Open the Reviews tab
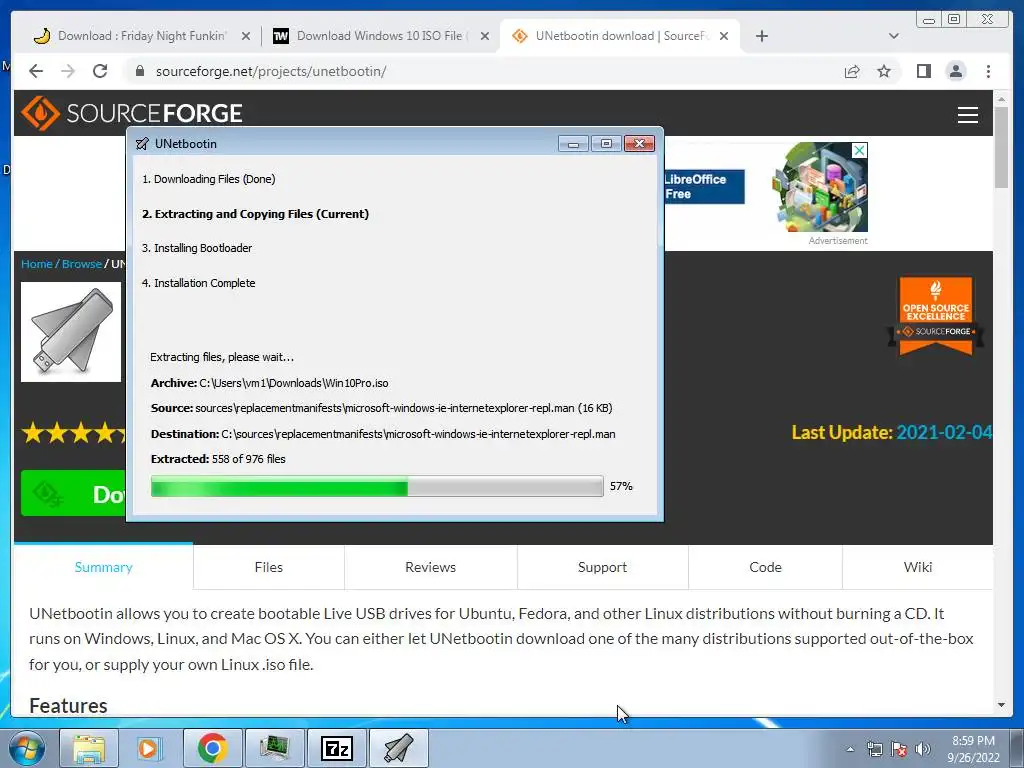This screenshot has width=1024, height=768. pyautogui.click(x=430, y=567)
